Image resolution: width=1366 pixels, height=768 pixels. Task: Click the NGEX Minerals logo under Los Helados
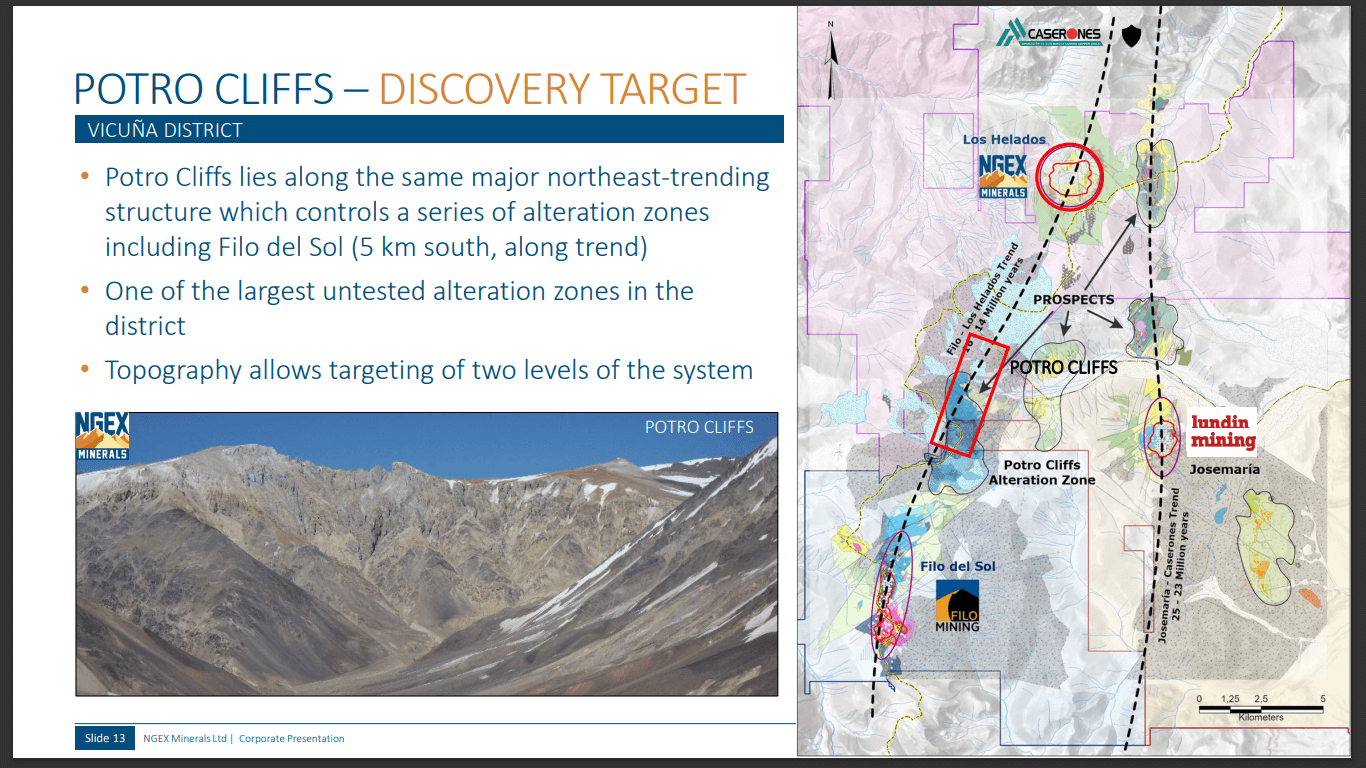click(1003, 174)
